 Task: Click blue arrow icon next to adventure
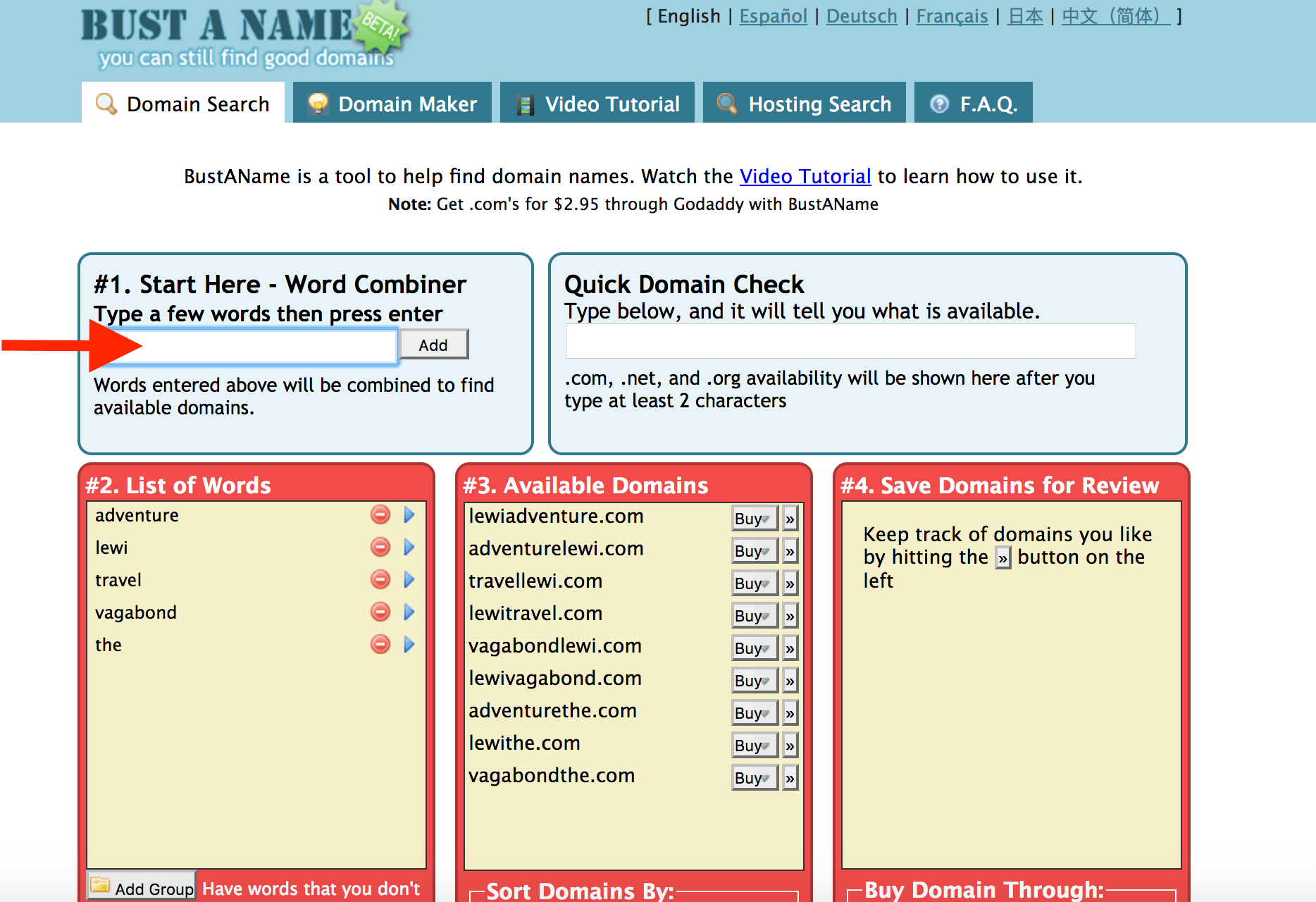click(x=409, y=515)
